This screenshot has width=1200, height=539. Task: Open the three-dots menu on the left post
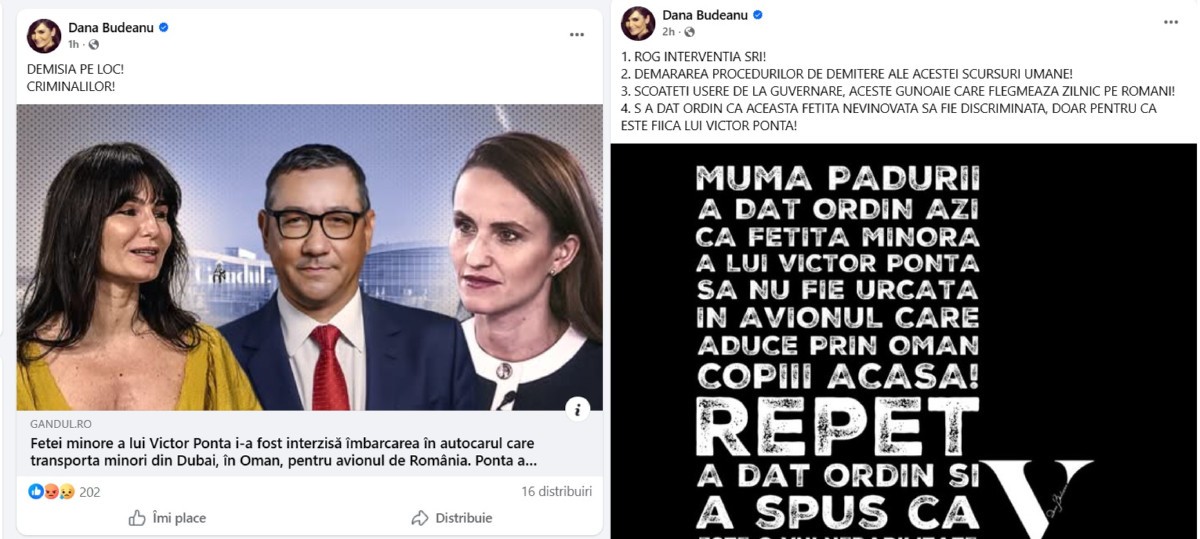[x=576, y=35]
